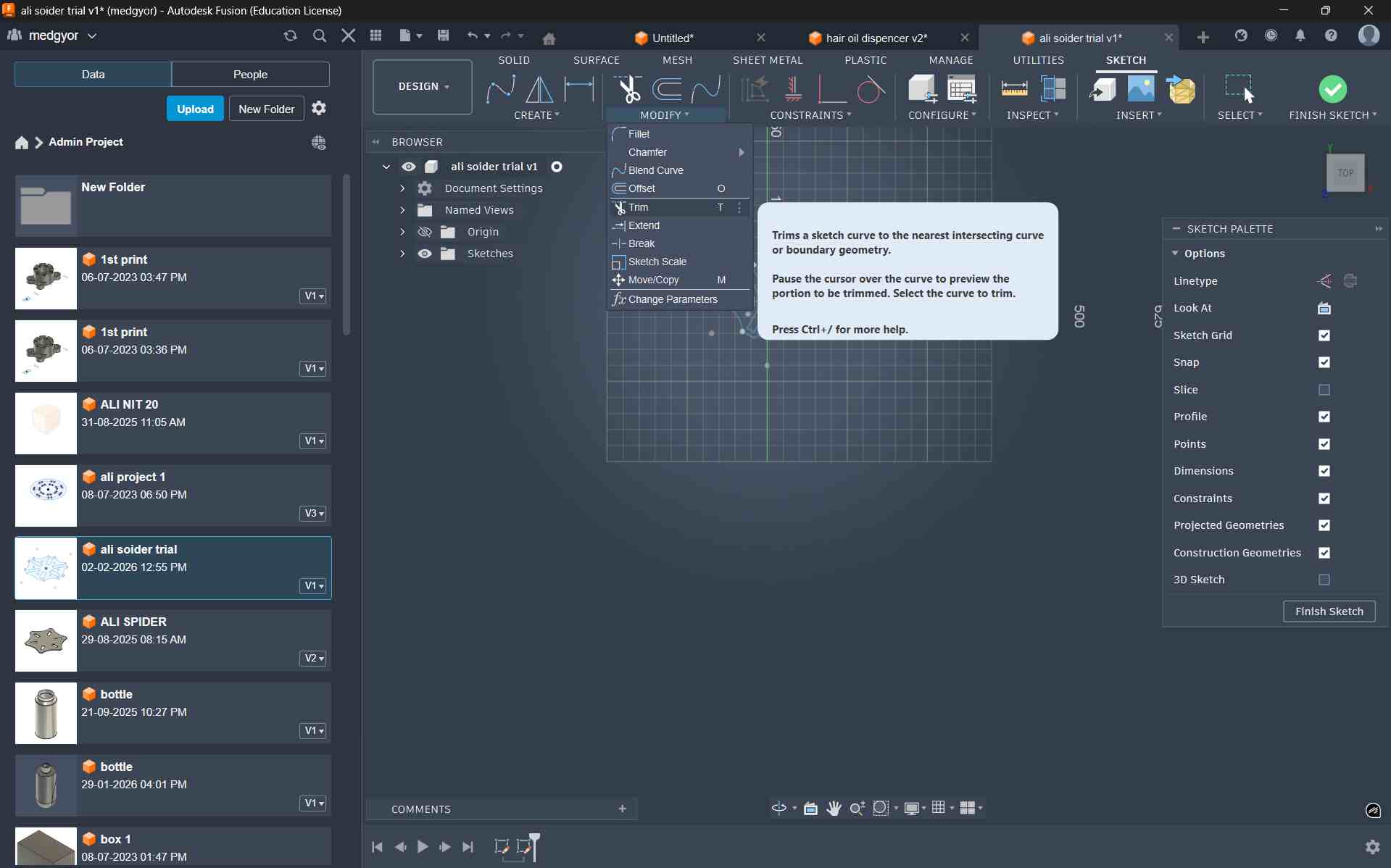Toggle the Dimensions checkbox
This screenshot has width=1391, height=868.
pos(1324,471)
